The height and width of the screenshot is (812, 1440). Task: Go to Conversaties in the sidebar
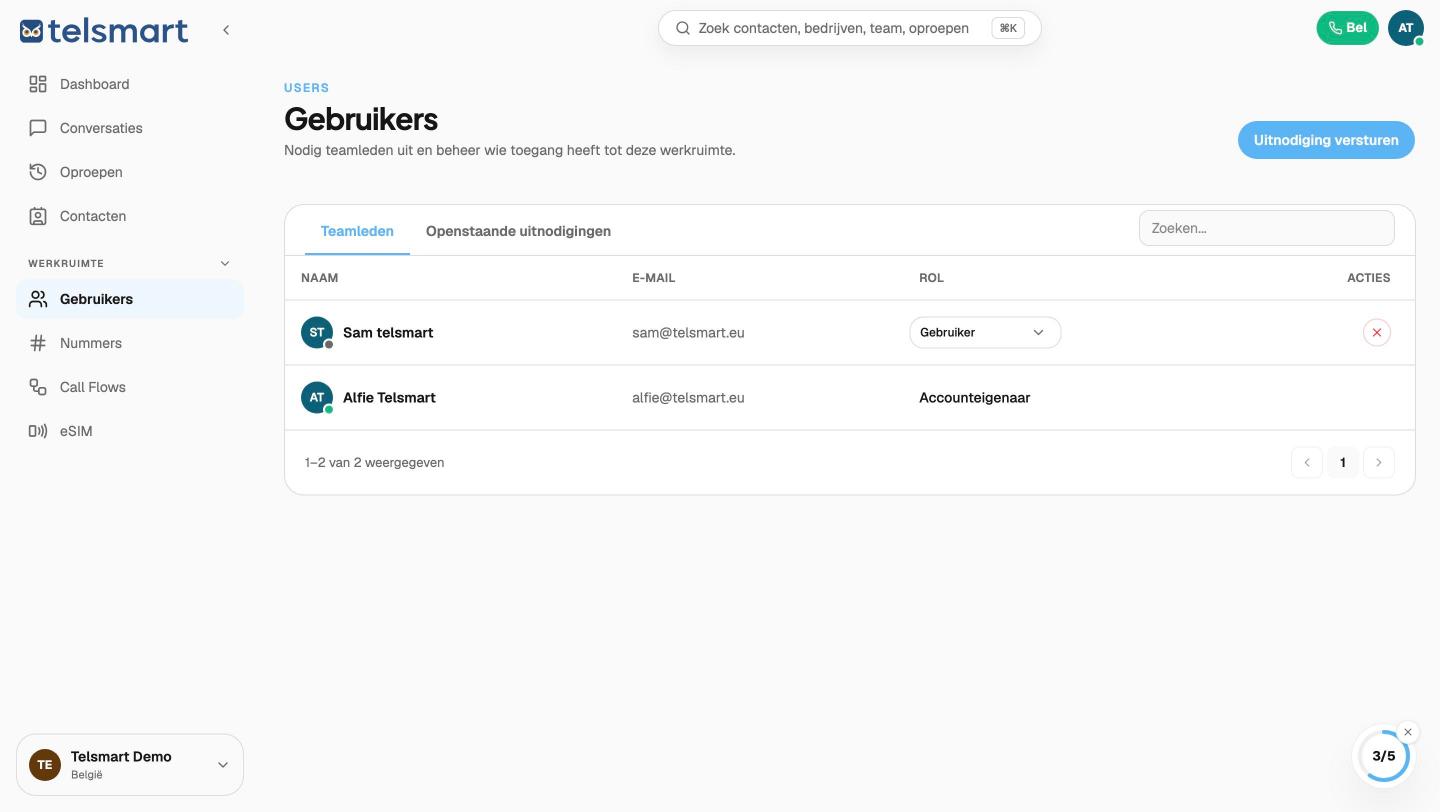point(130,128)
